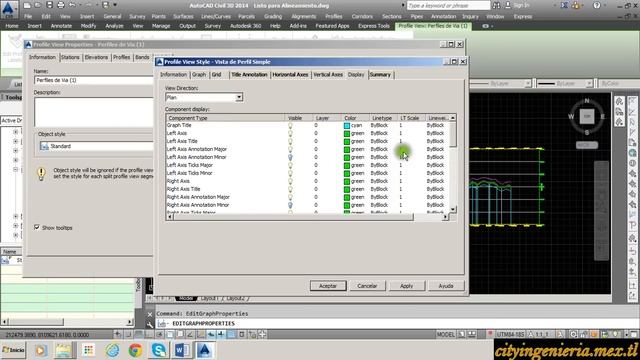
Task: Open the View Direction dropdown
Action: [239, 98]
